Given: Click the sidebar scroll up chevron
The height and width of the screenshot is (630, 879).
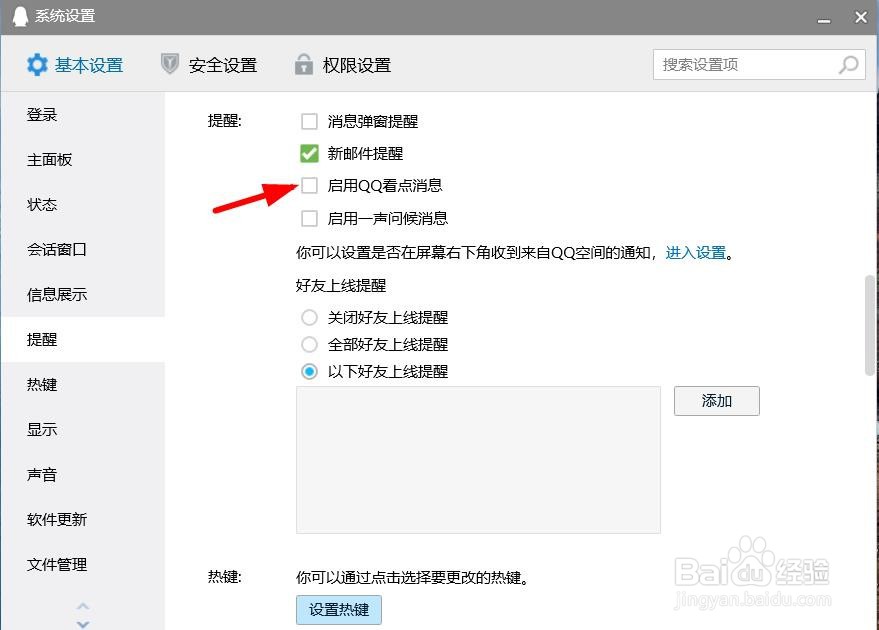Looking at the screenshot, I should (x=83, y=606).
